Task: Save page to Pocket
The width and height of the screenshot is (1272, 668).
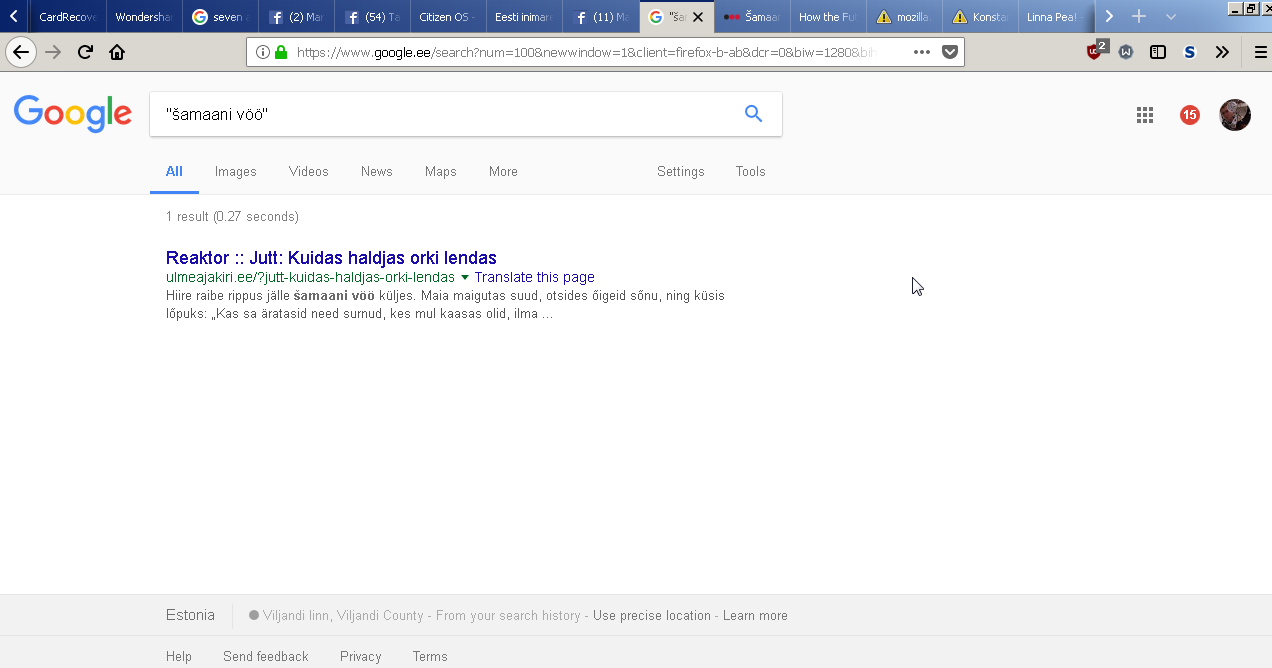Action: [950, 52]
